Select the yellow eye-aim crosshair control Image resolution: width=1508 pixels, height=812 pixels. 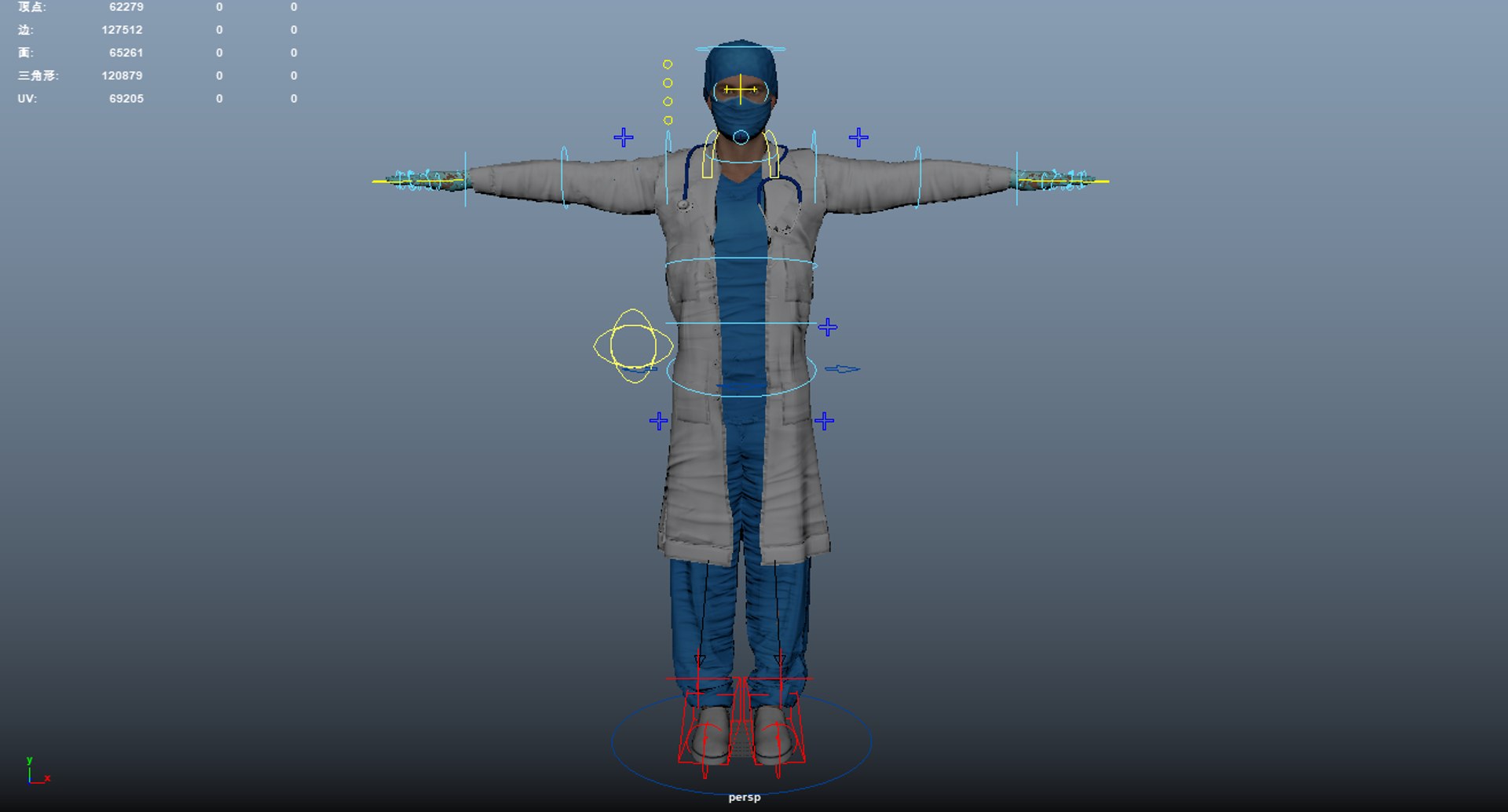click(741, 90)
